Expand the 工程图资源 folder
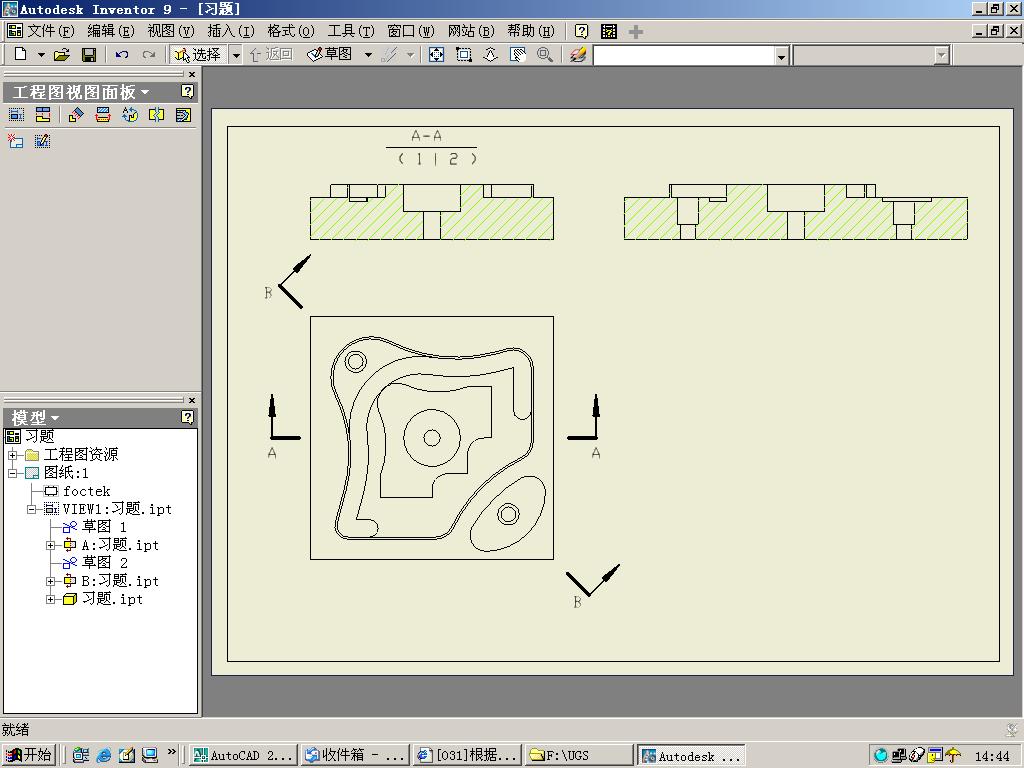 coord(12,455)
